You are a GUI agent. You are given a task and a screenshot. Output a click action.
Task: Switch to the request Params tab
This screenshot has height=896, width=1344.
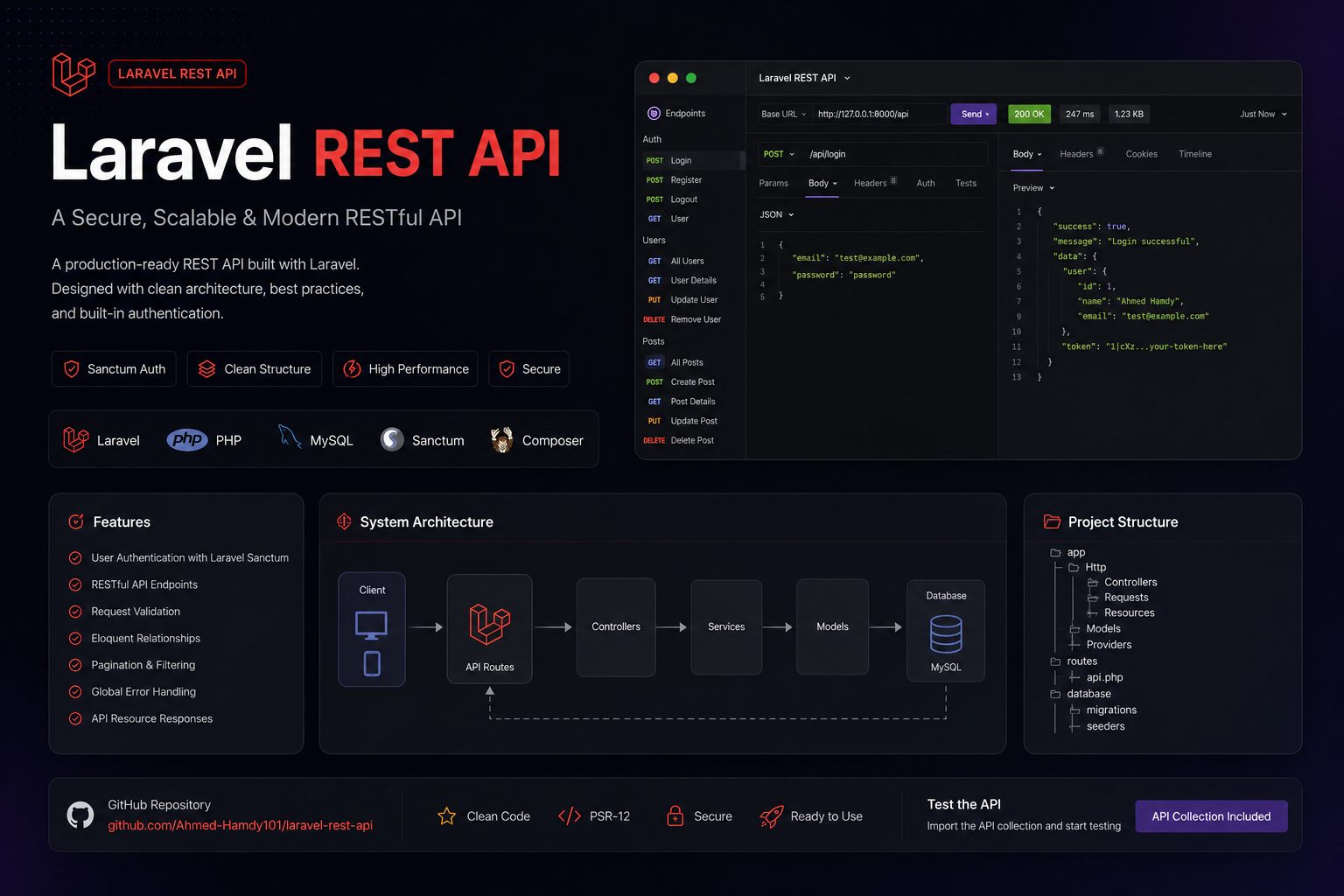773,184
